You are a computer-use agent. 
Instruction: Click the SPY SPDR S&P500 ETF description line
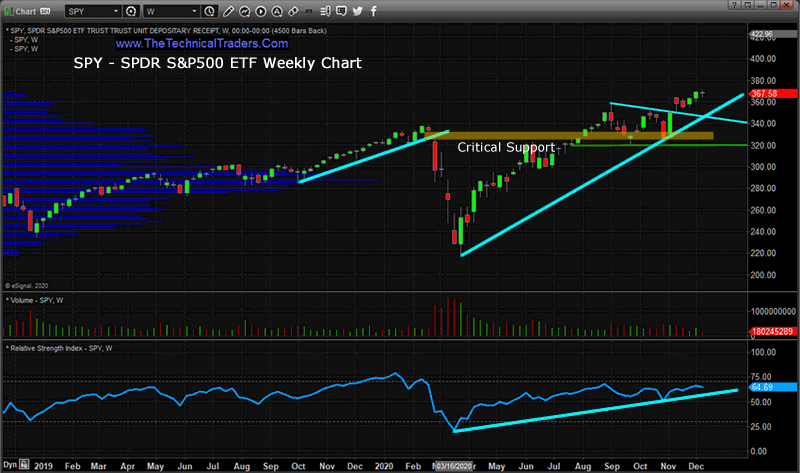tap(166, 31)
